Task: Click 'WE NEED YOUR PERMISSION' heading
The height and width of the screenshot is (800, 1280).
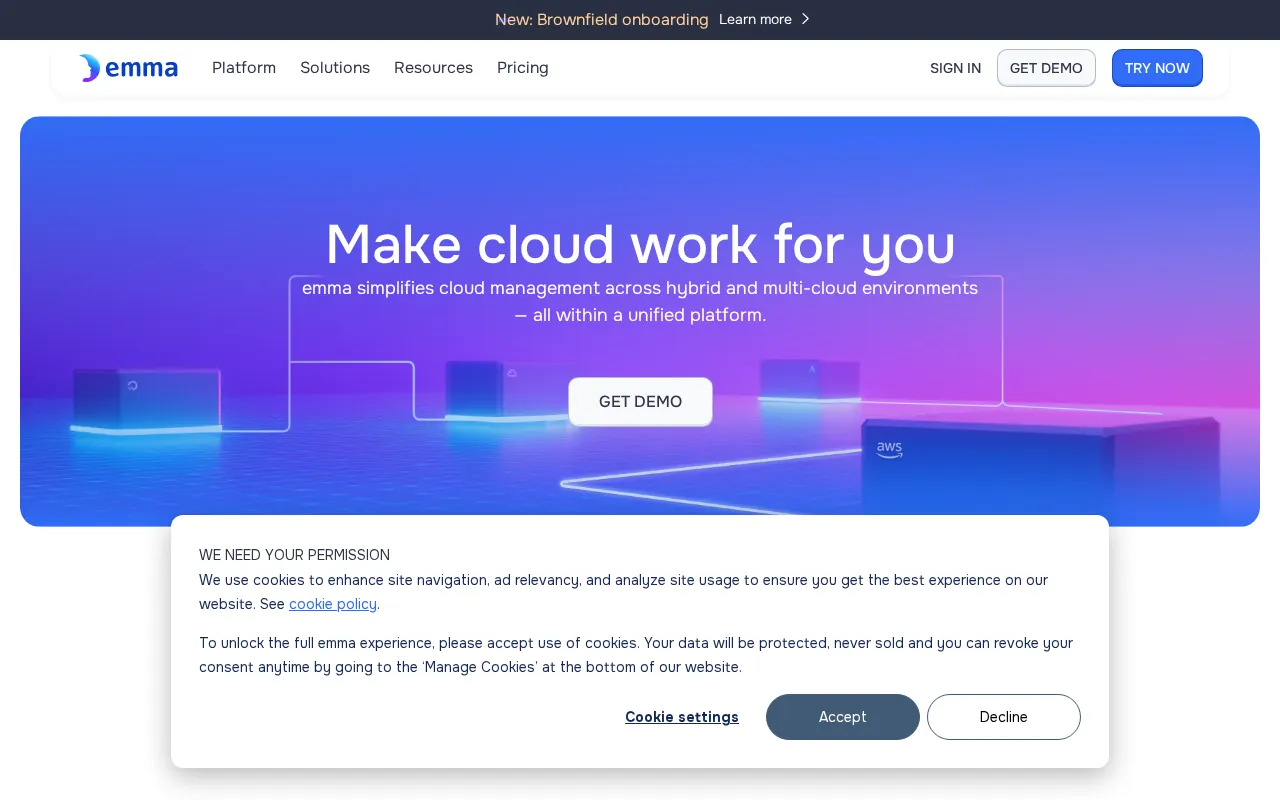Action: coord(294,555)
